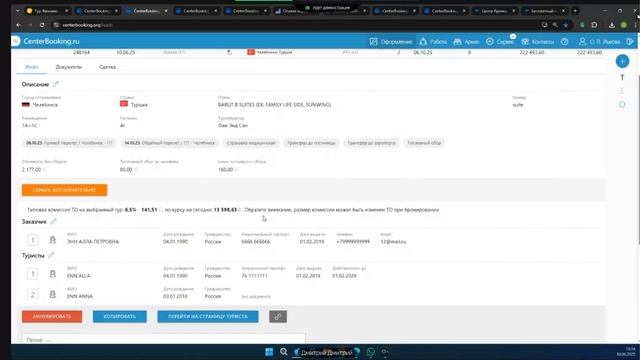
Task: Click the Турция flag icon in order row
Action: [x=251, y=52]
